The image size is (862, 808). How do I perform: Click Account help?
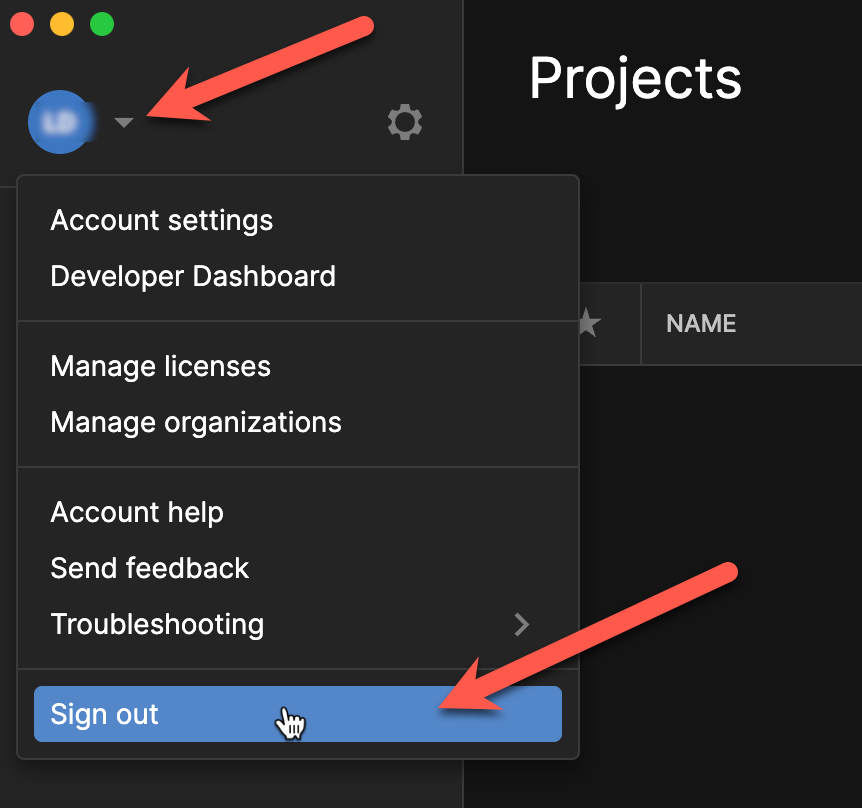point(136,512)
